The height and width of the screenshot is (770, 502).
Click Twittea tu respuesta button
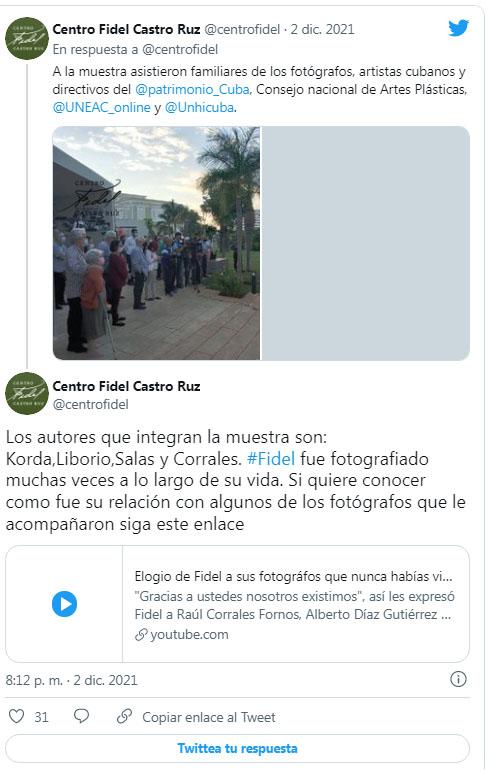(237, 748)
